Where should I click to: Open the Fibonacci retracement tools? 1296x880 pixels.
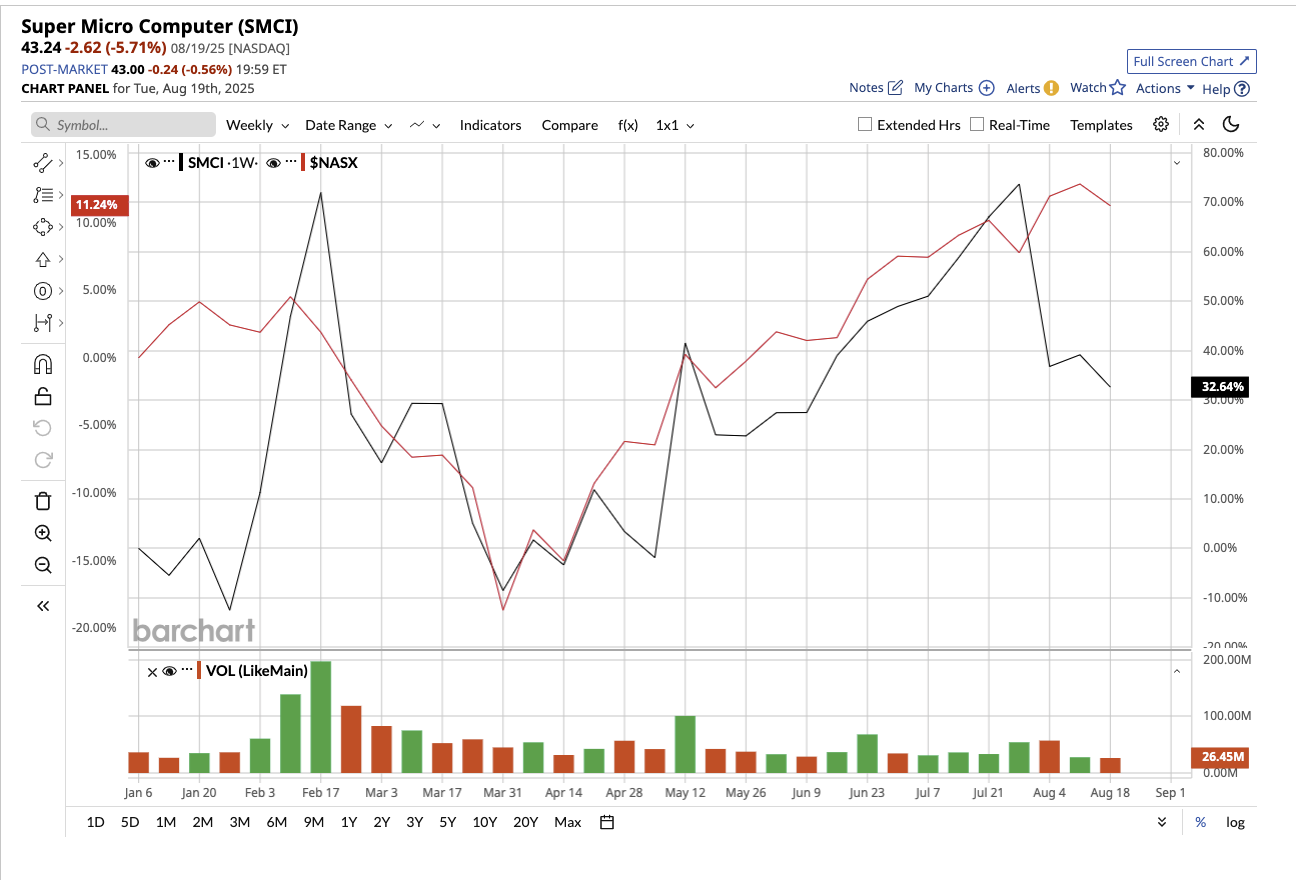click(42, 194)
